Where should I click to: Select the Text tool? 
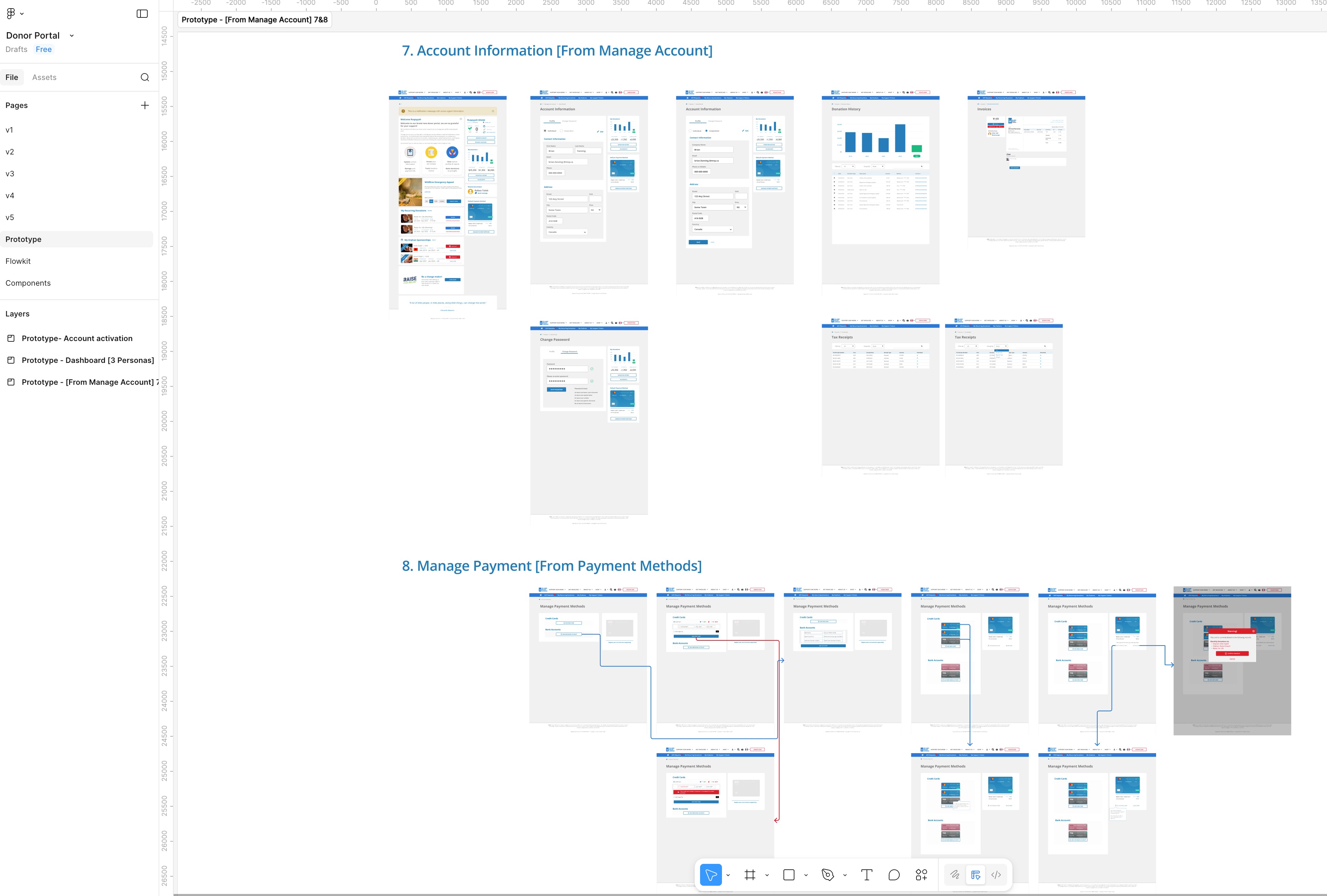click(x=866, y=875)
